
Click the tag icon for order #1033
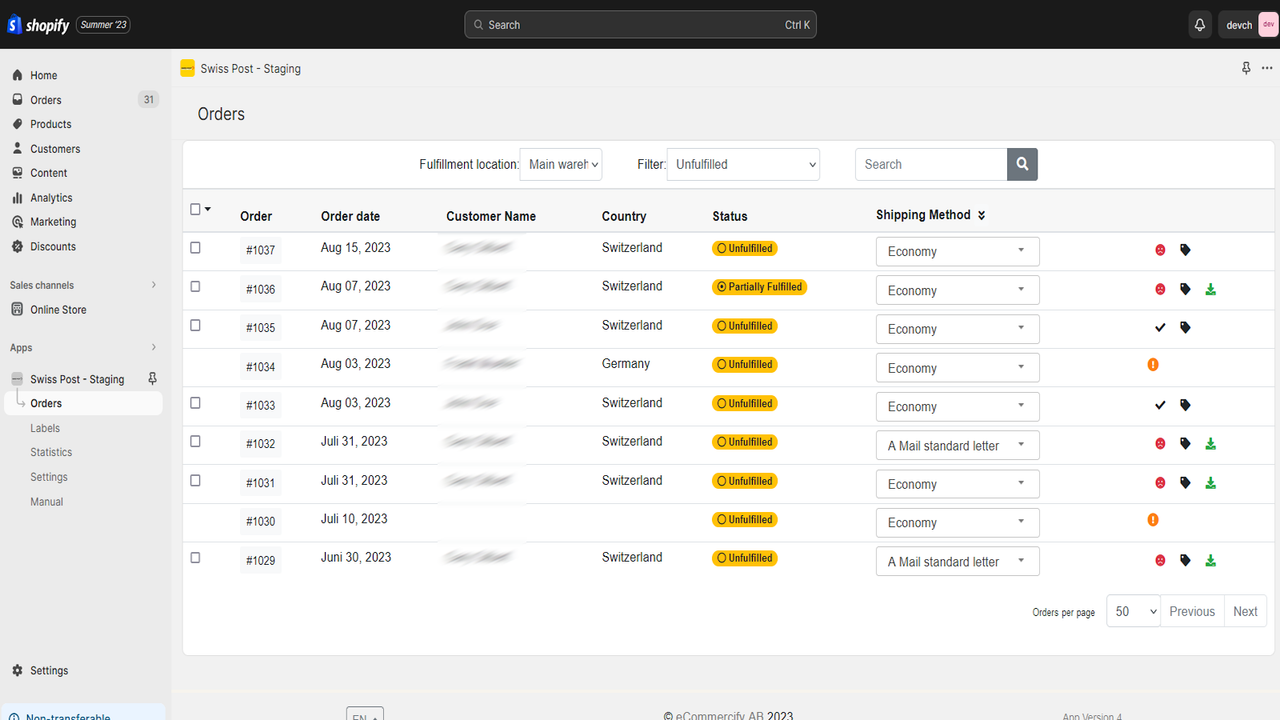point(1185,405)
